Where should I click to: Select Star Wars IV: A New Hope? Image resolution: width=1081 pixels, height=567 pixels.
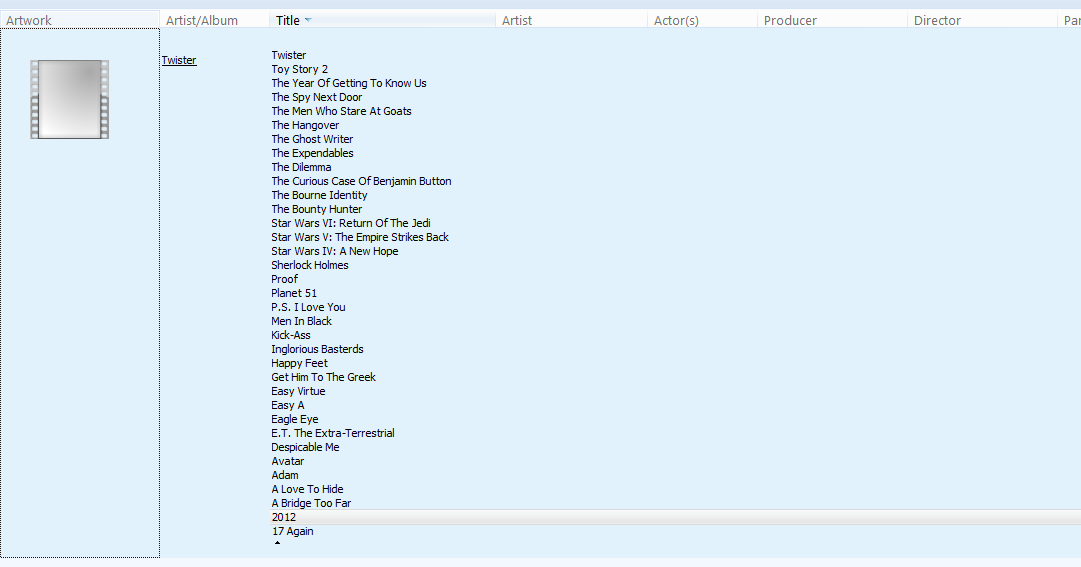click(334, 252)
